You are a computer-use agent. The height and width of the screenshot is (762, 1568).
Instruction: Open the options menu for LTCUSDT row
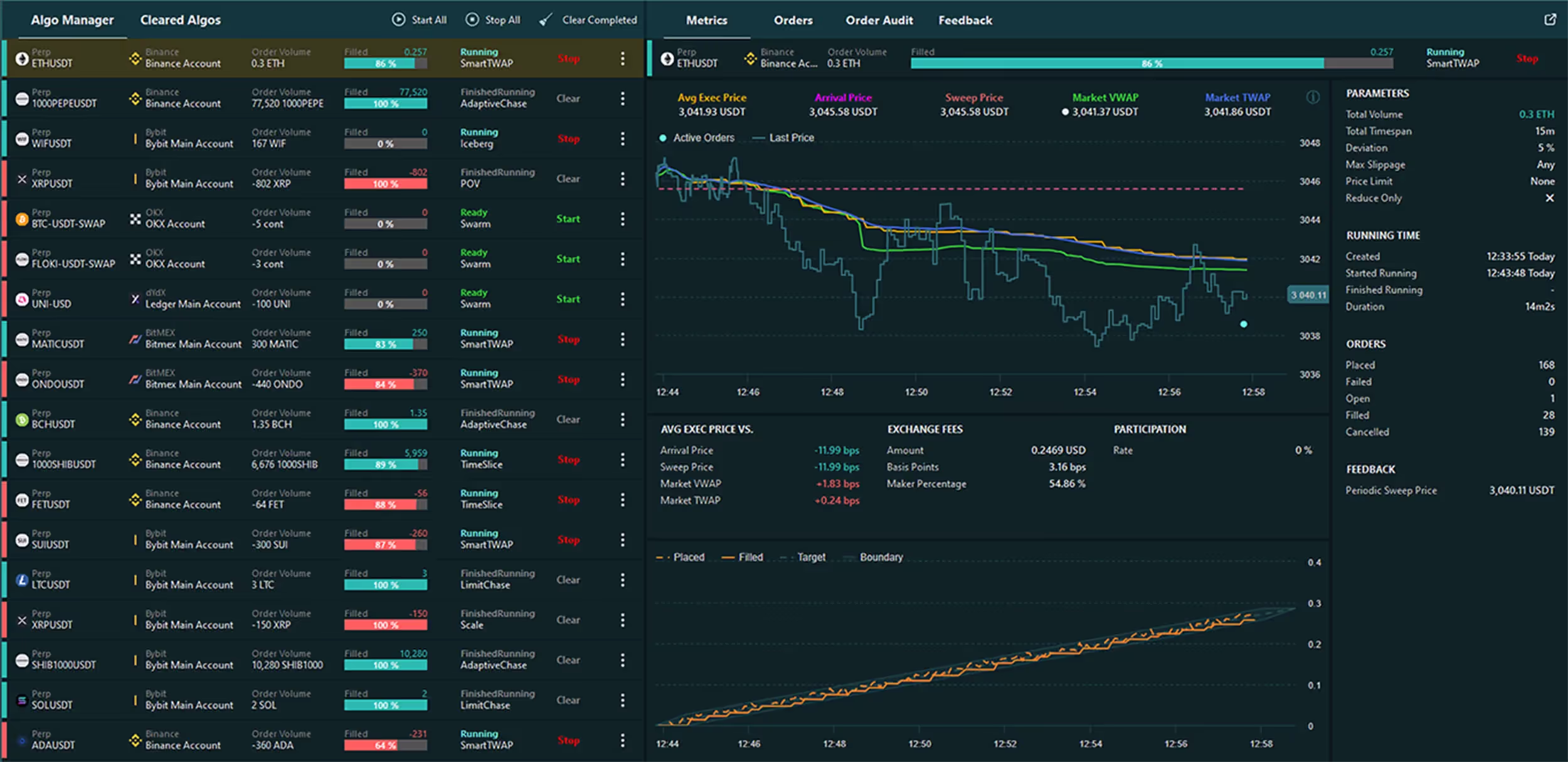pos(622,580)
